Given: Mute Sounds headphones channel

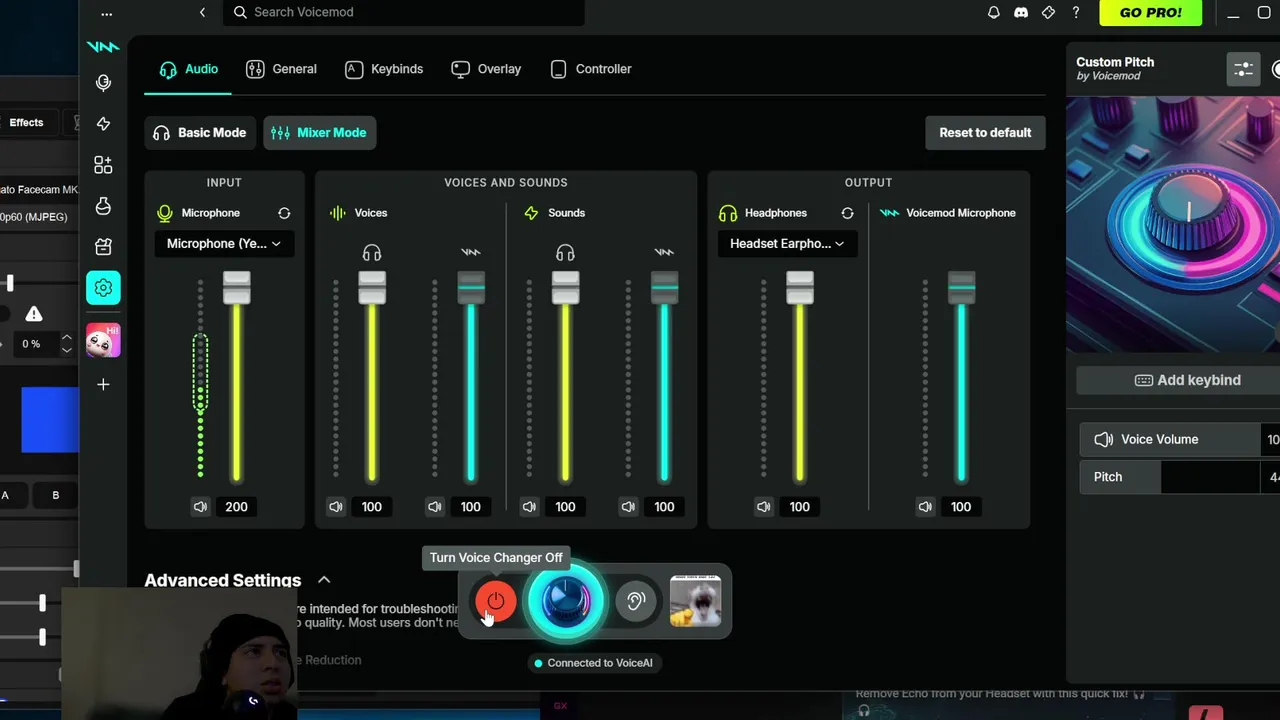Looking at the screenshot, I should 529,507.
